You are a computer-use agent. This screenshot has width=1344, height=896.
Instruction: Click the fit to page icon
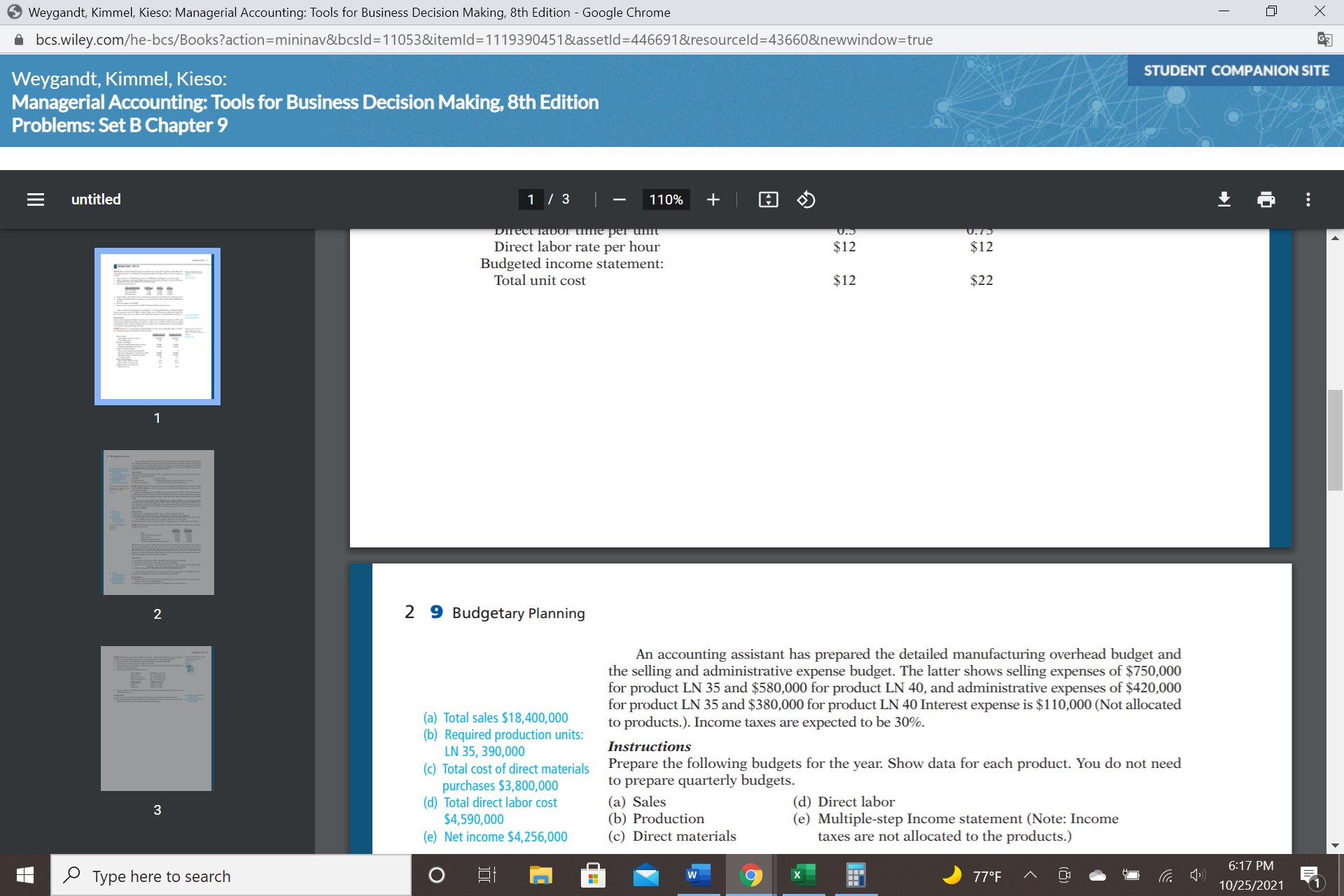pyautogui.click(x=768, y=199)
